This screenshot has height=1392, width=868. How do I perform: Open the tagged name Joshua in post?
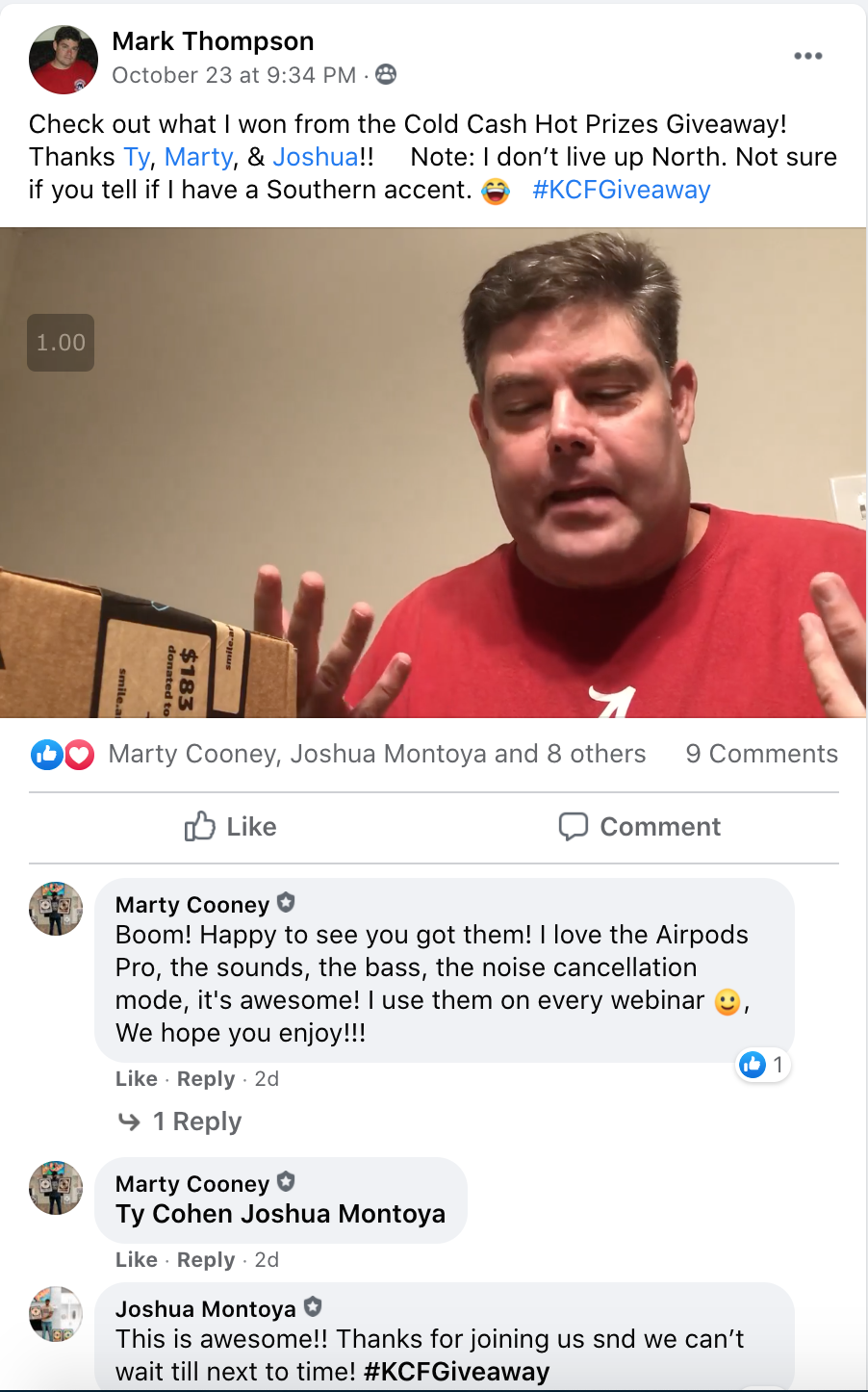316,157
